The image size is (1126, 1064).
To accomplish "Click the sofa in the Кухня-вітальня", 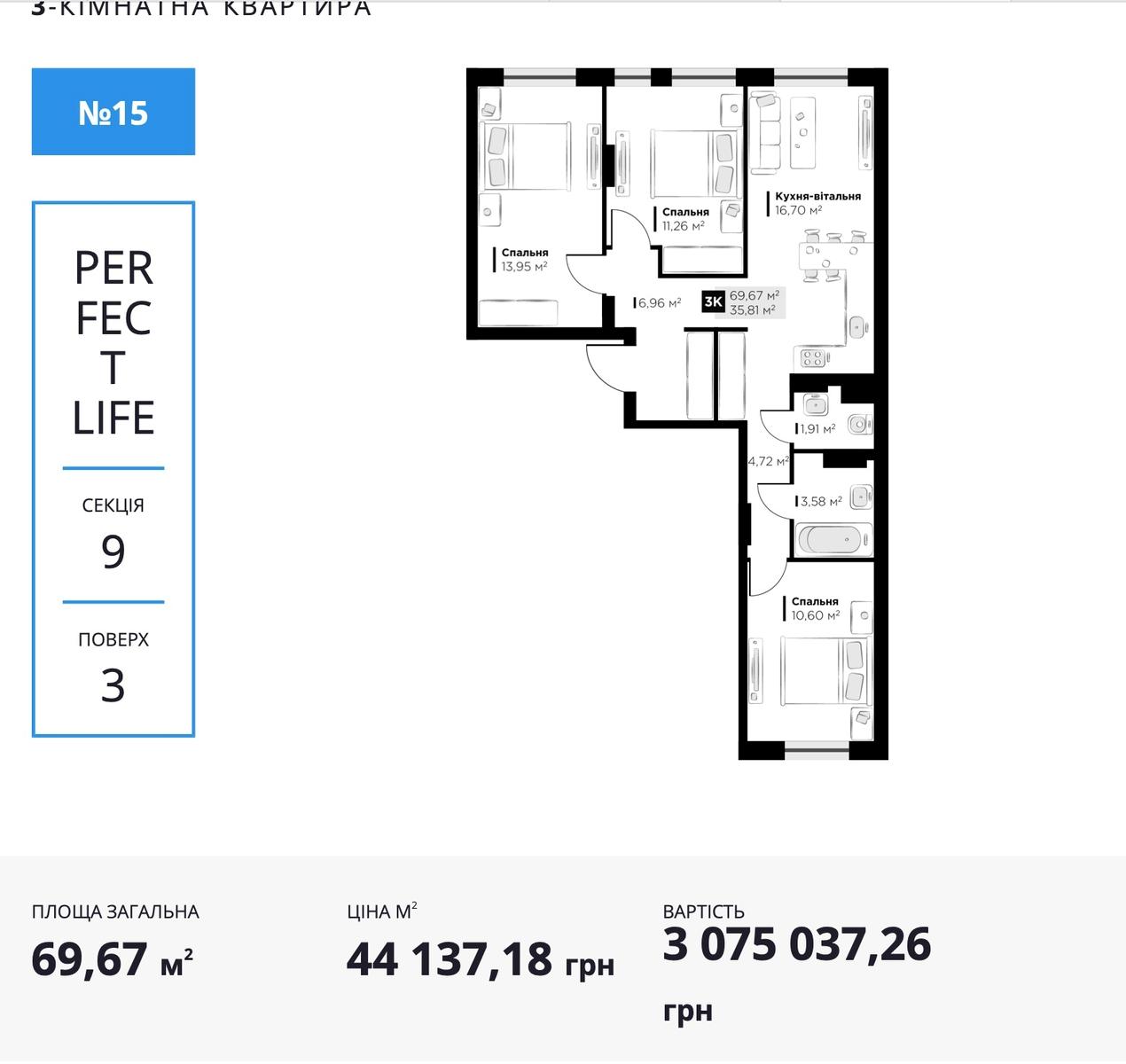I will click(764, 134).
